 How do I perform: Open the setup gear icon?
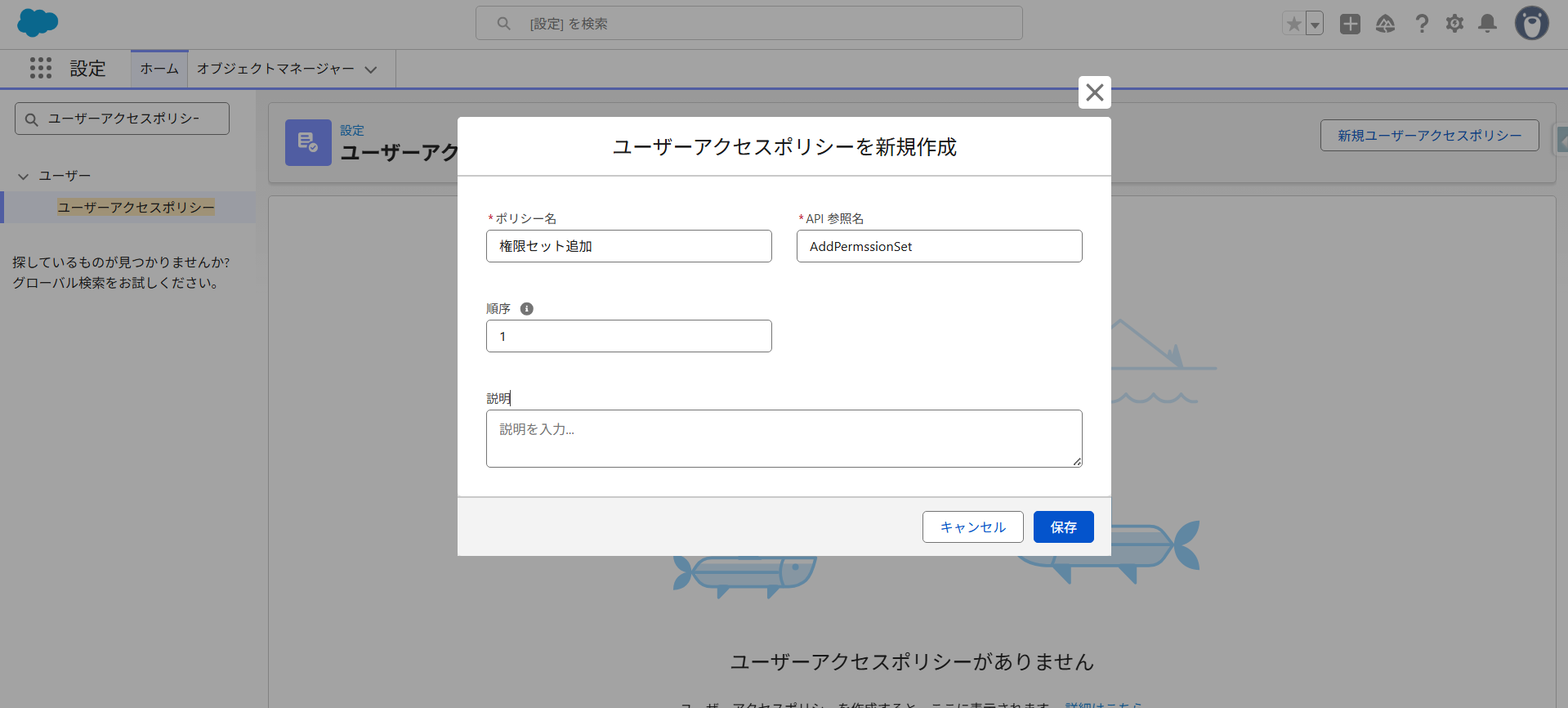[x=1454, y=24]
